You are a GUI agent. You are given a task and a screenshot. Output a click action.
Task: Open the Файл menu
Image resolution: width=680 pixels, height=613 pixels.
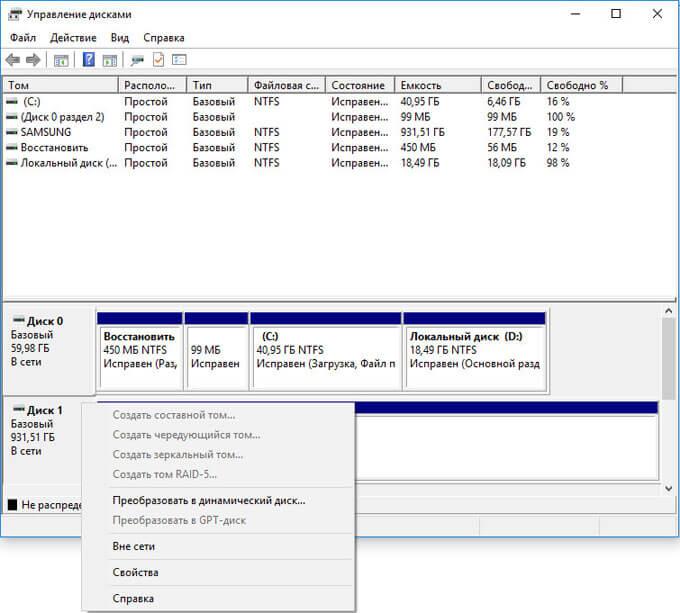(x=23, y=37)
